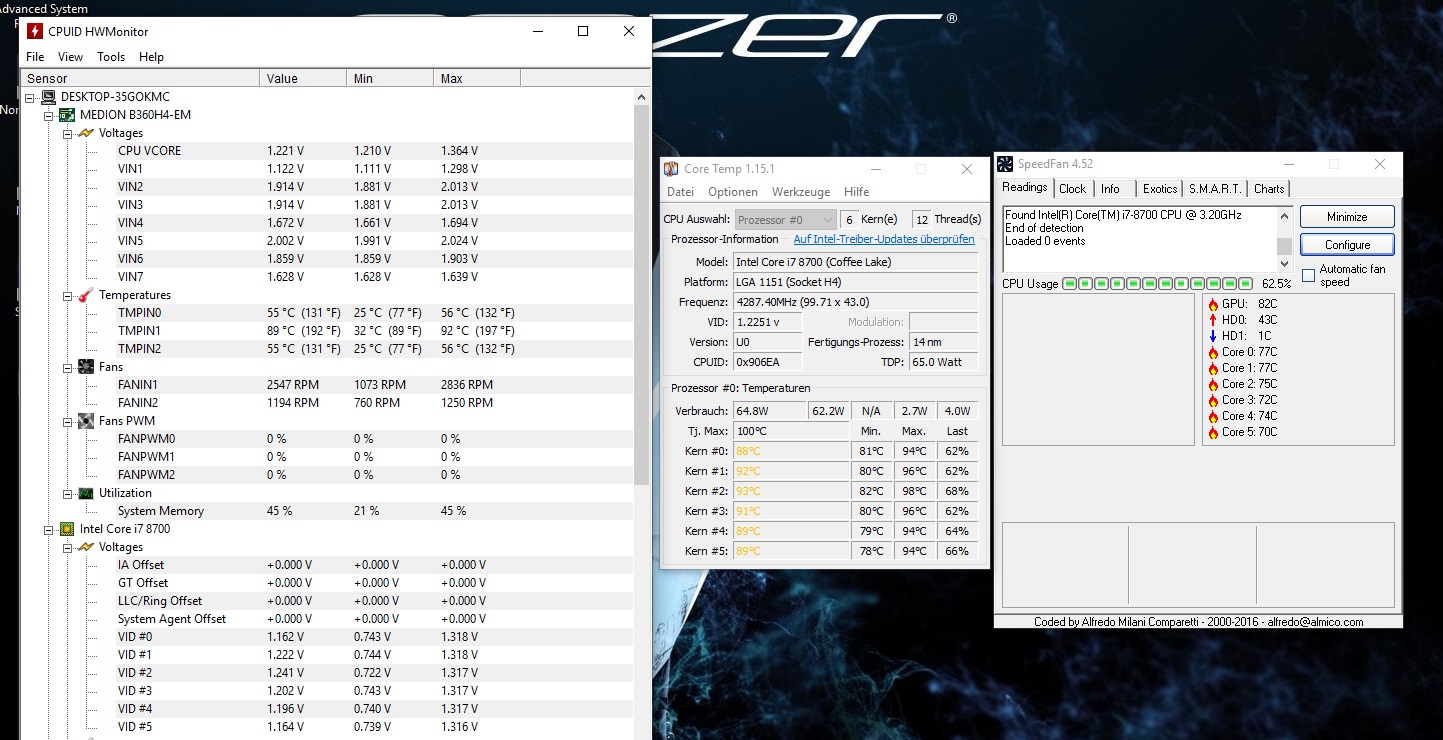Screen dimensions: 1443x740
Task: Click the DESKTOP-35GOKMC computer icon
Action: point(48,97)
